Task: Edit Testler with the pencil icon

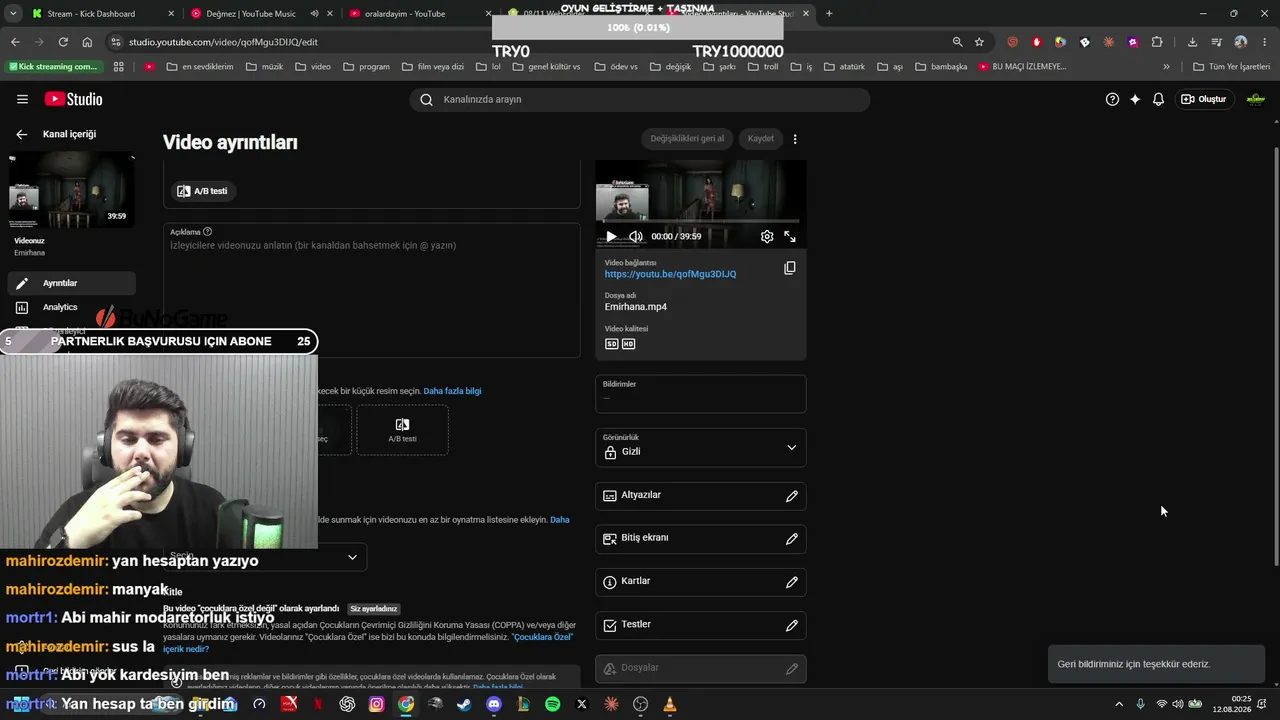Action: coord(792,625)
